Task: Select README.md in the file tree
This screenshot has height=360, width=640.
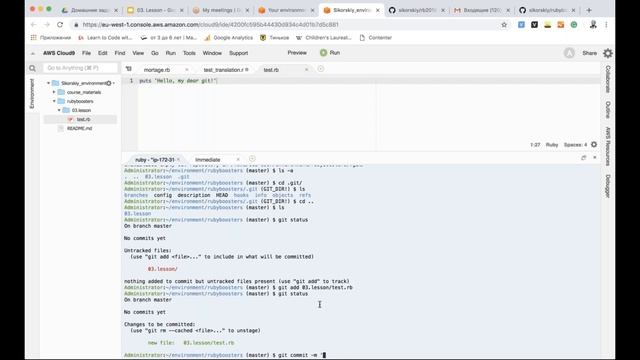Action: point(80,128)
